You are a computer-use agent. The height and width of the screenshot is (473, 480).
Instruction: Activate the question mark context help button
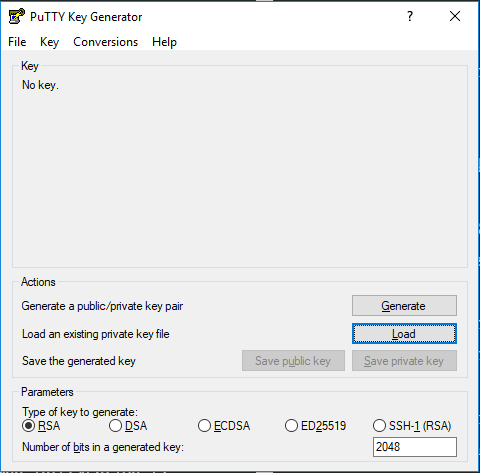(410, 16)
